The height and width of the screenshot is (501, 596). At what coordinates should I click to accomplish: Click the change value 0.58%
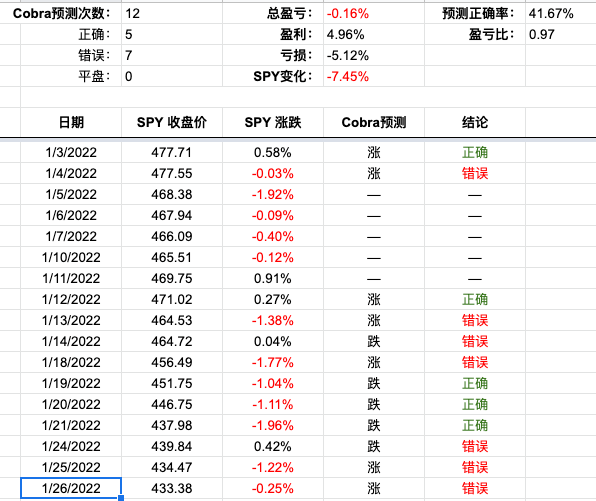coord(273,152)
